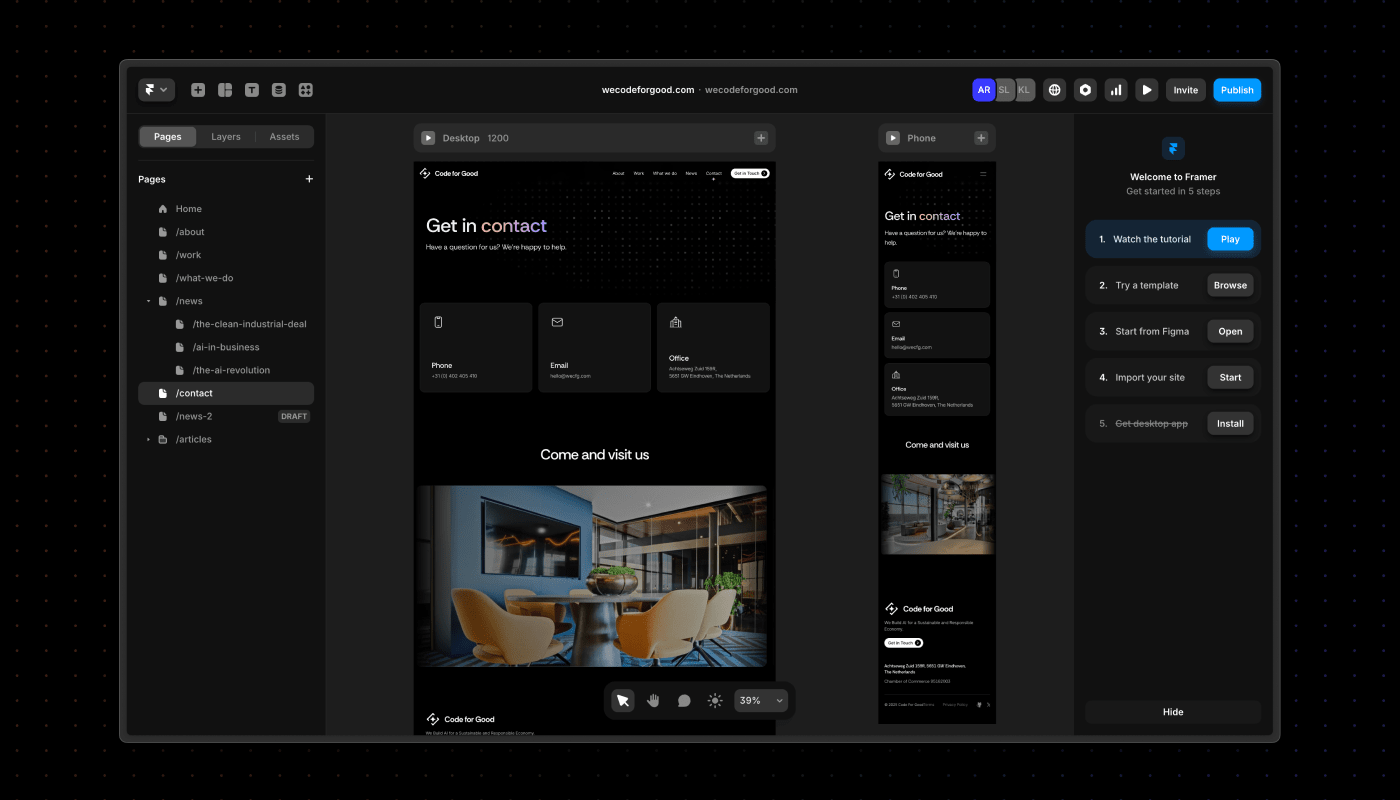Select the Office card in desktop canvas

click(713, 347)
